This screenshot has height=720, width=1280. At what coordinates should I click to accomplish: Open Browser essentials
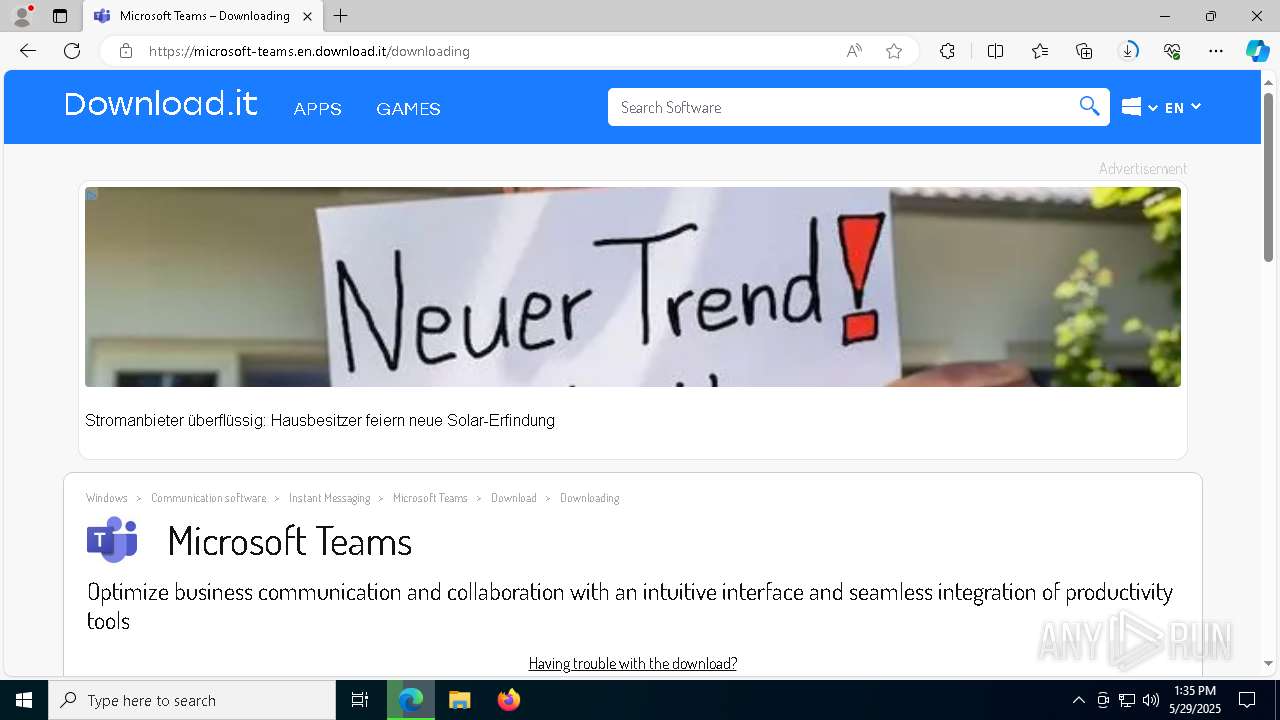pyautogui.click(x=1172, y=51)
